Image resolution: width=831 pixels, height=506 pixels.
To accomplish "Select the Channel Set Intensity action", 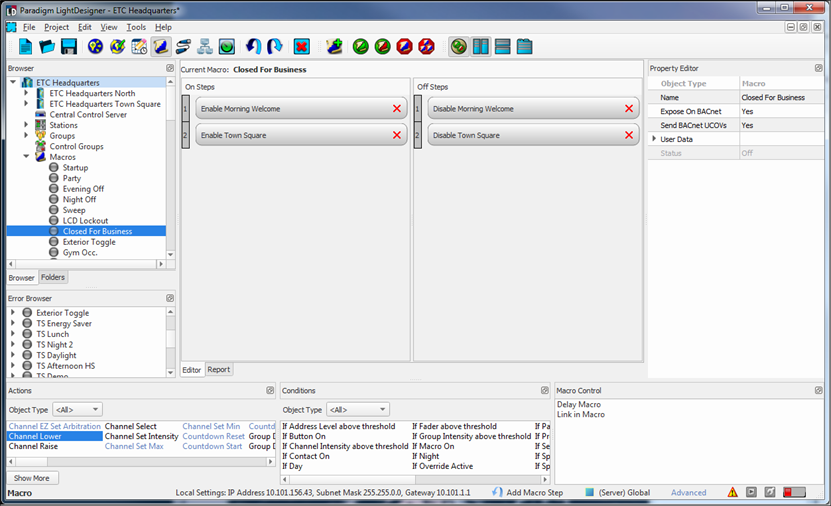I will (142, 436).
